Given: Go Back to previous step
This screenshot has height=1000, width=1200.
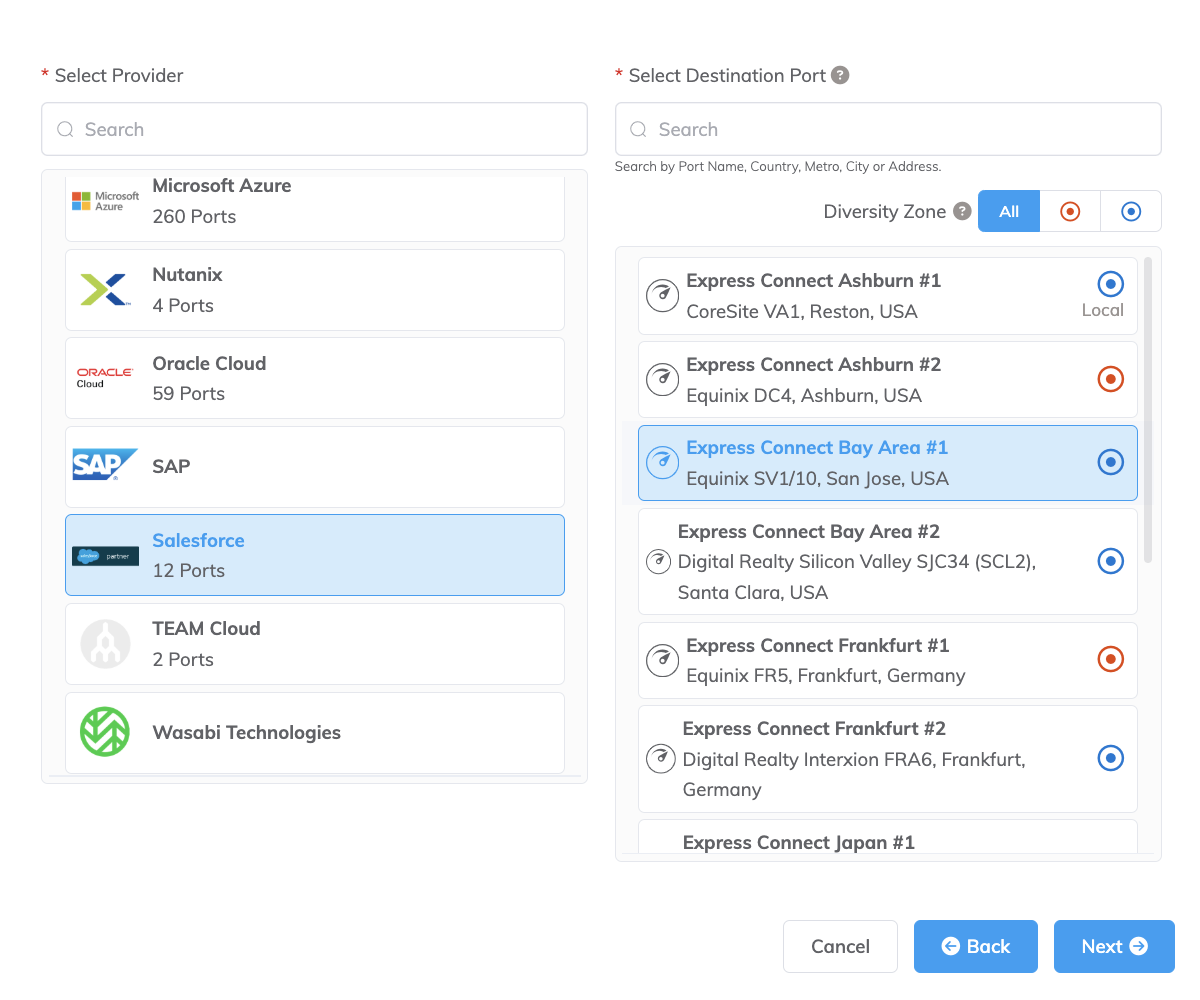Looking at the screenshot, I should 975,946.
